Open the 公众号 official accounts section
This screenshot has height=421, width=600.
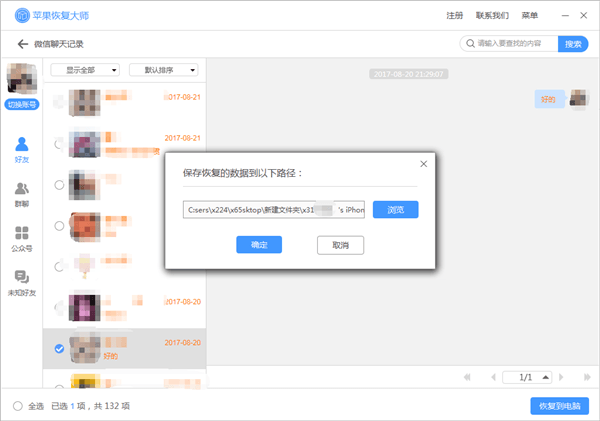(x=22, y=239)
